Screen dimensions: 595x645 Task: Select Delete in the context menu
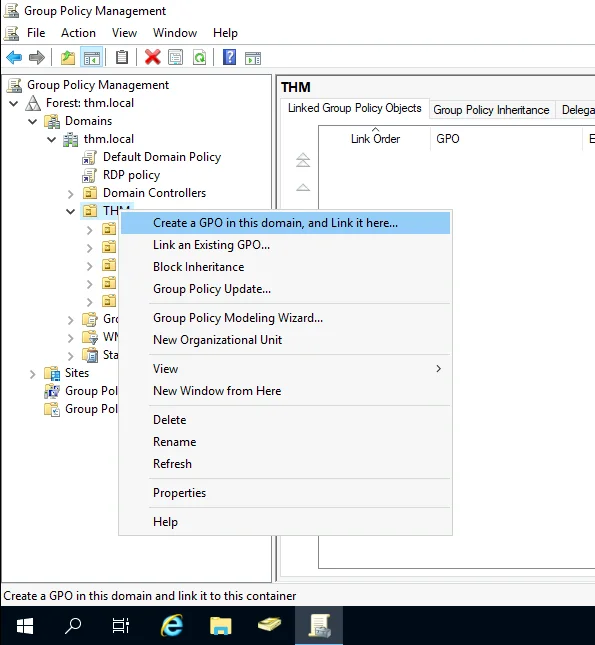(286, 420)
